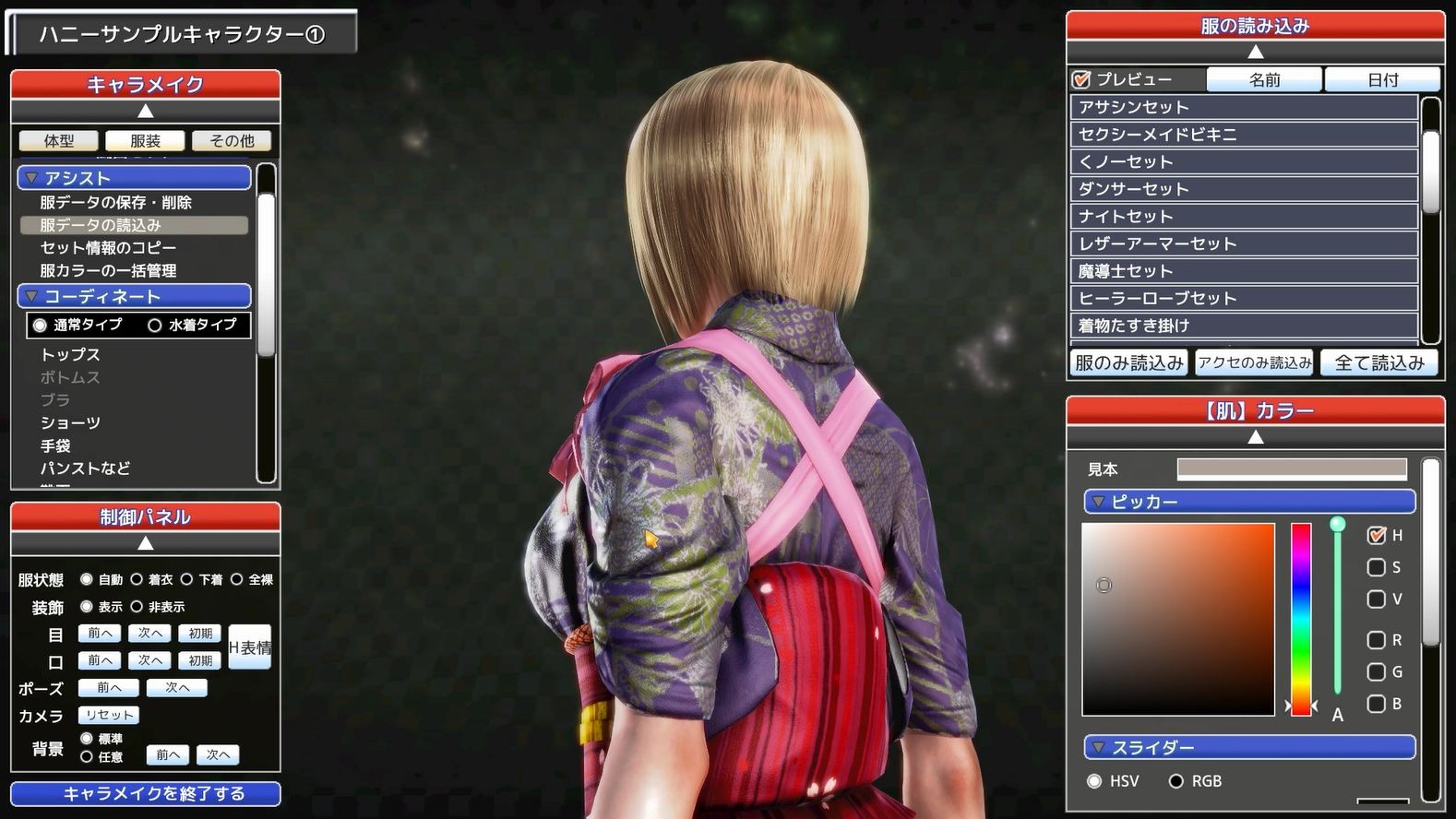Sort the clothing list by 日付
This screenshot has width=1456, height=819.
click(1382, 79)
